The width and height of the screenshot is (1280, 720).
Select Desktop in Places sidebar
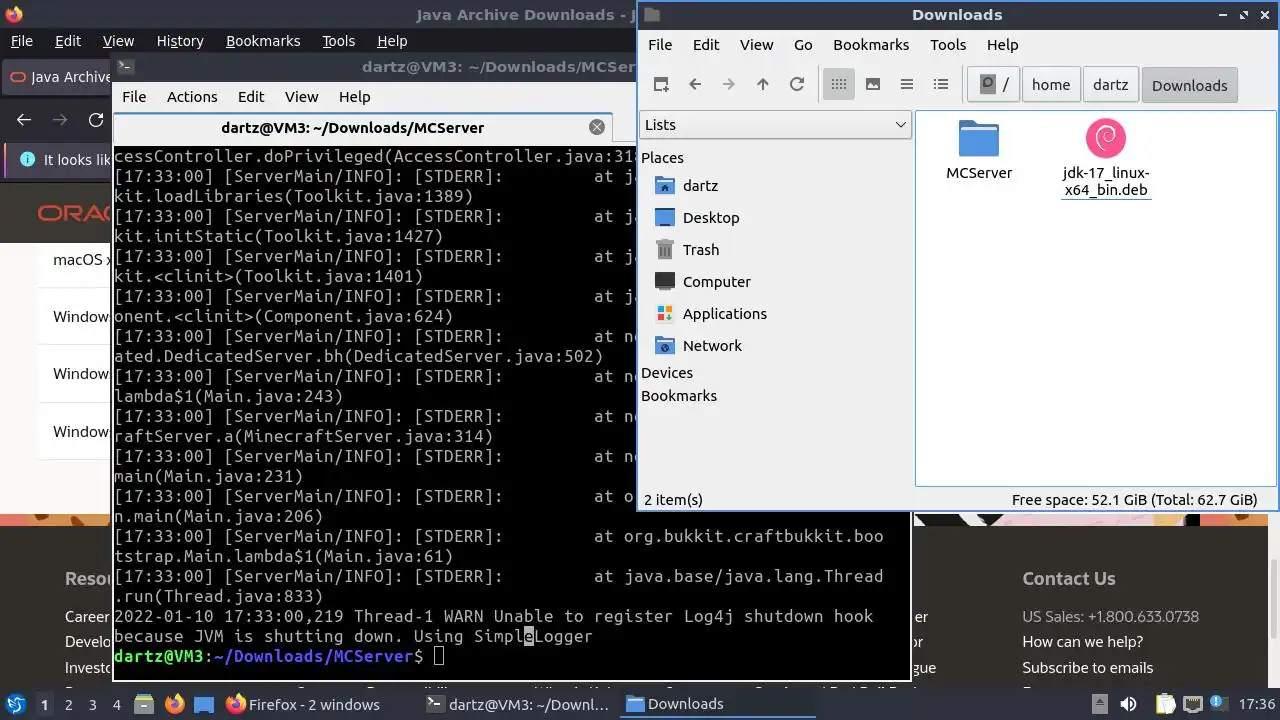pyautogui.click(x=697, y=218)
